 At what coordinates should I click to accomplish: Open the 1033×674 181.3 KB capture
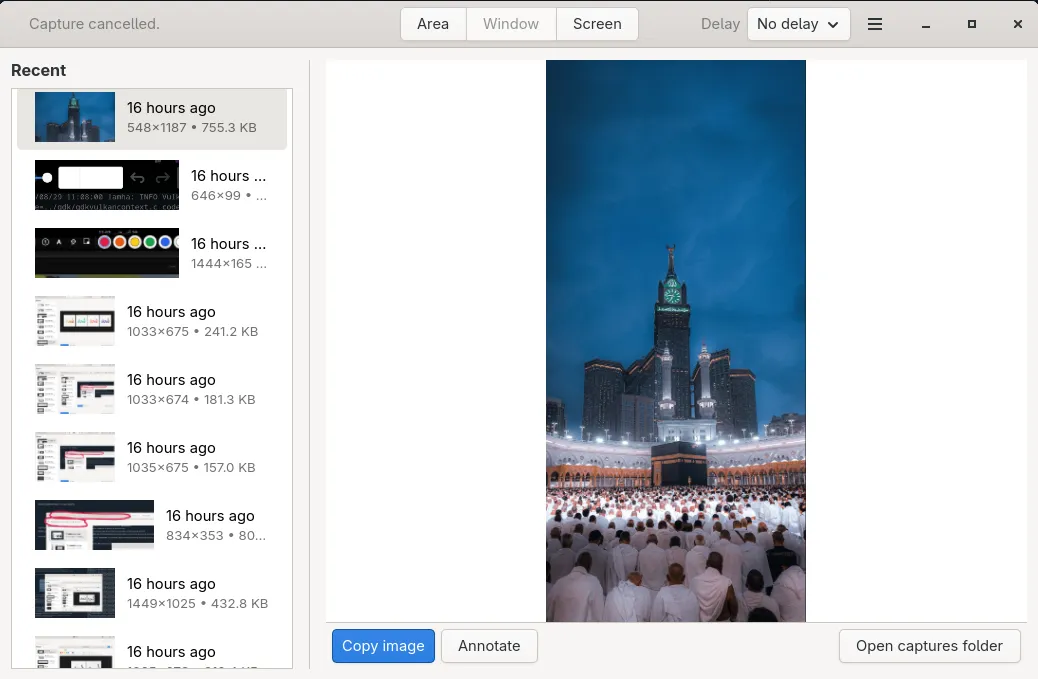[152, 389]
